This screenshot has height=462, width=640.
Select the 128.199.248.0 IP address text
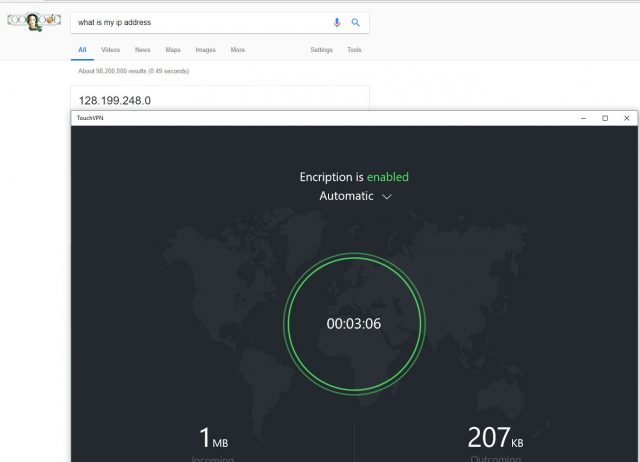115,100
